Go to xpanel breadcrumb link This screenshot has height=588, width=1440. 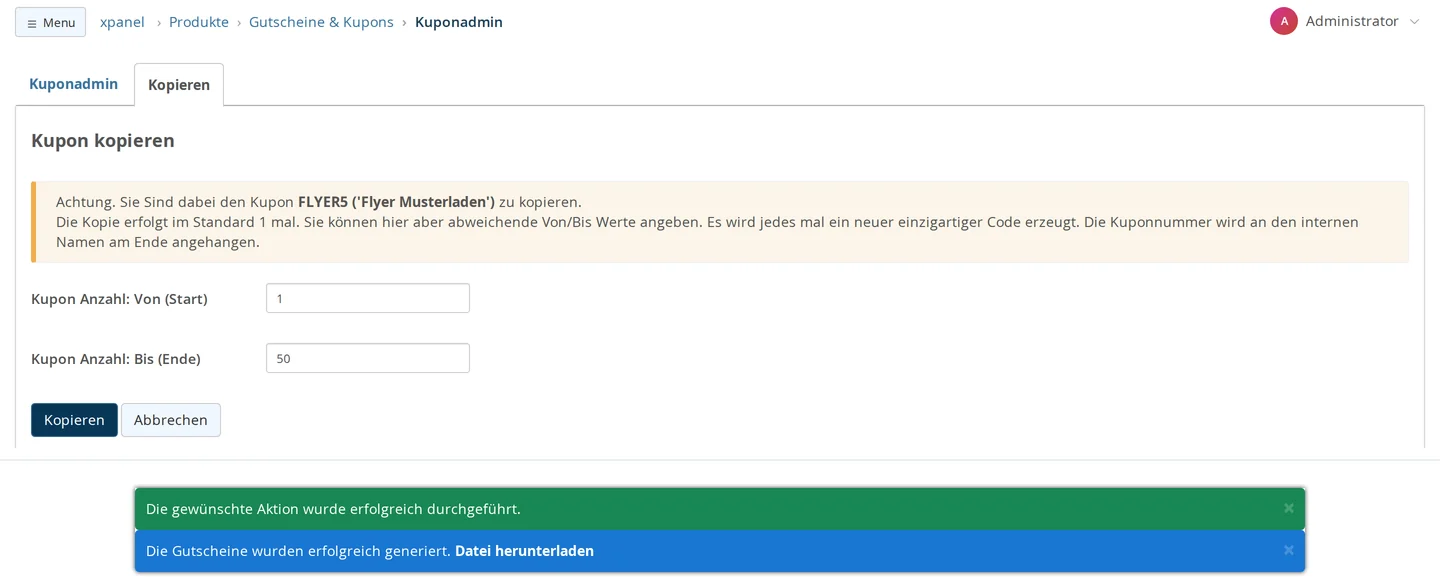(122, 22)
